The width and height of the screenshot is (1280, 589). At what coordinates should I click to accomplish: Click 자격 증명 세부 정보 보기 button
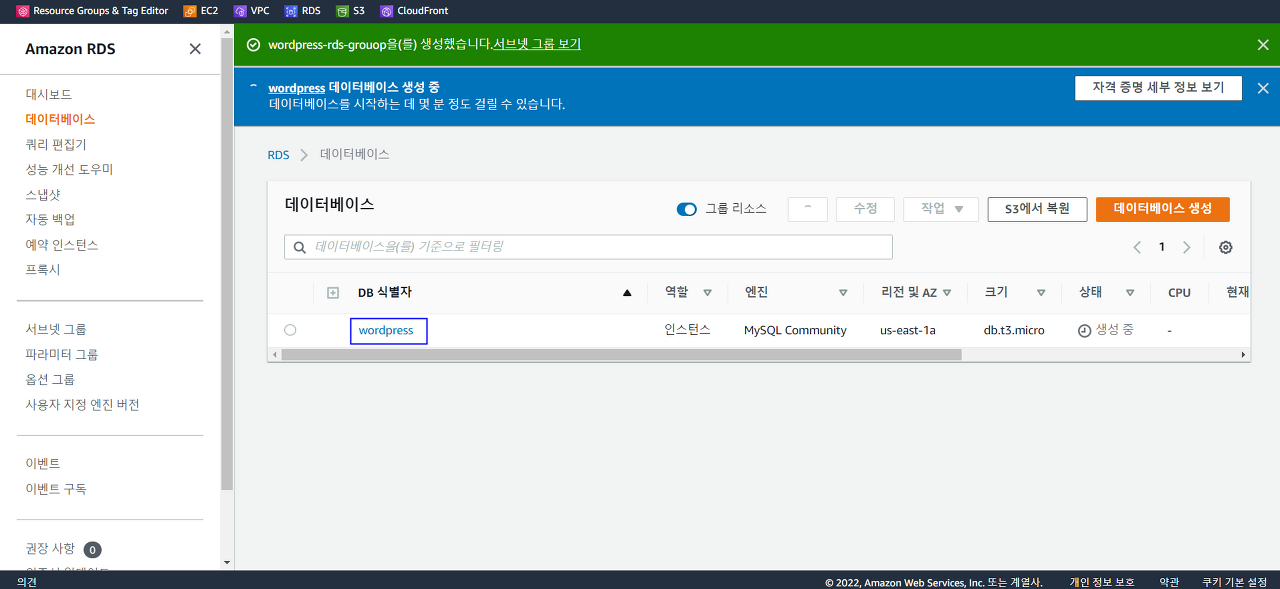[1158, 88]
